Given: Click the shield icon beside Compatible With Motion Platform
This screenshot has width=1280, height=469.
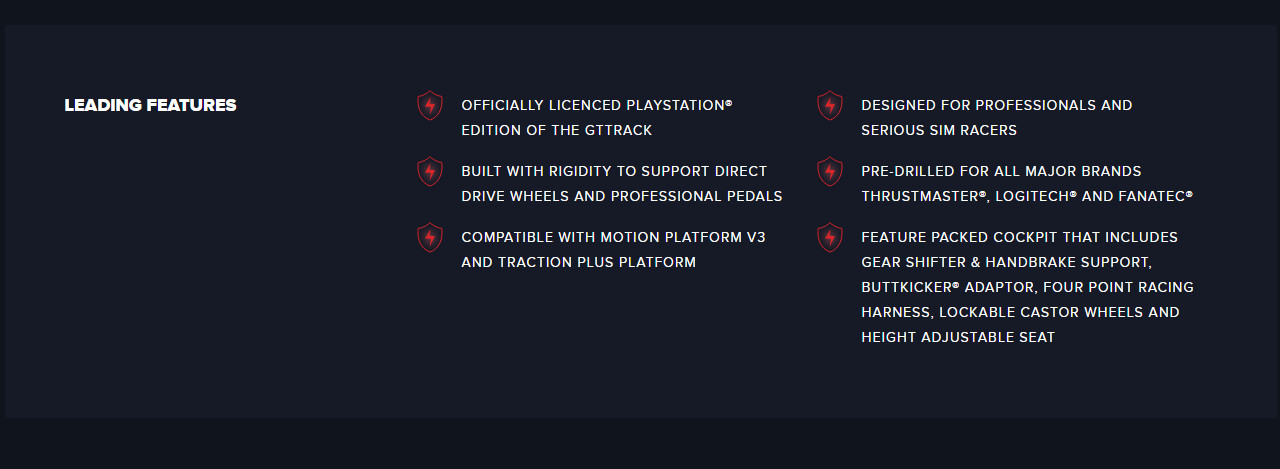Looking at the screenshot, I should (x=430, y=237).
